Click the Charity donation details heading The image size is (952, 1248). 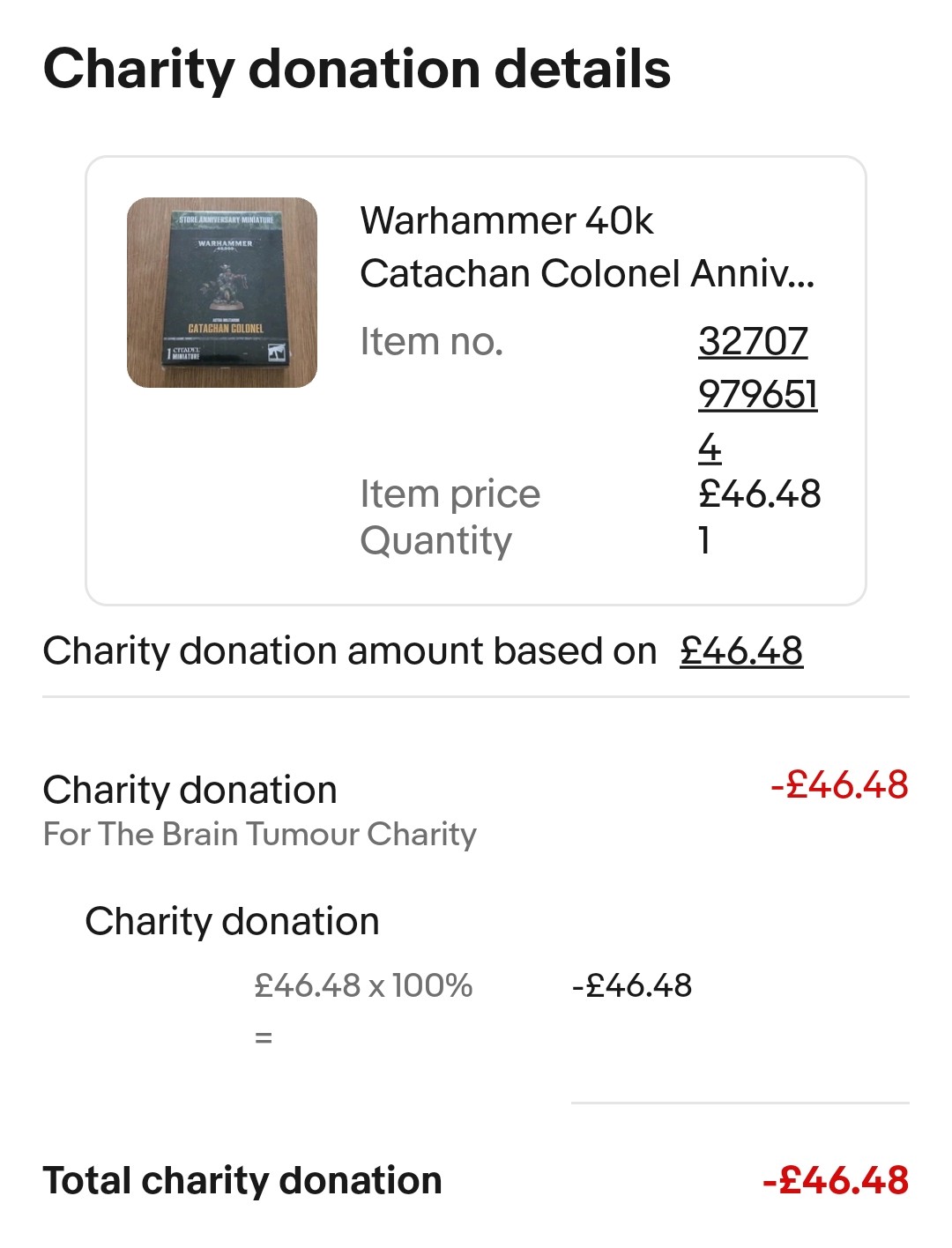click(x=357, y=69)
